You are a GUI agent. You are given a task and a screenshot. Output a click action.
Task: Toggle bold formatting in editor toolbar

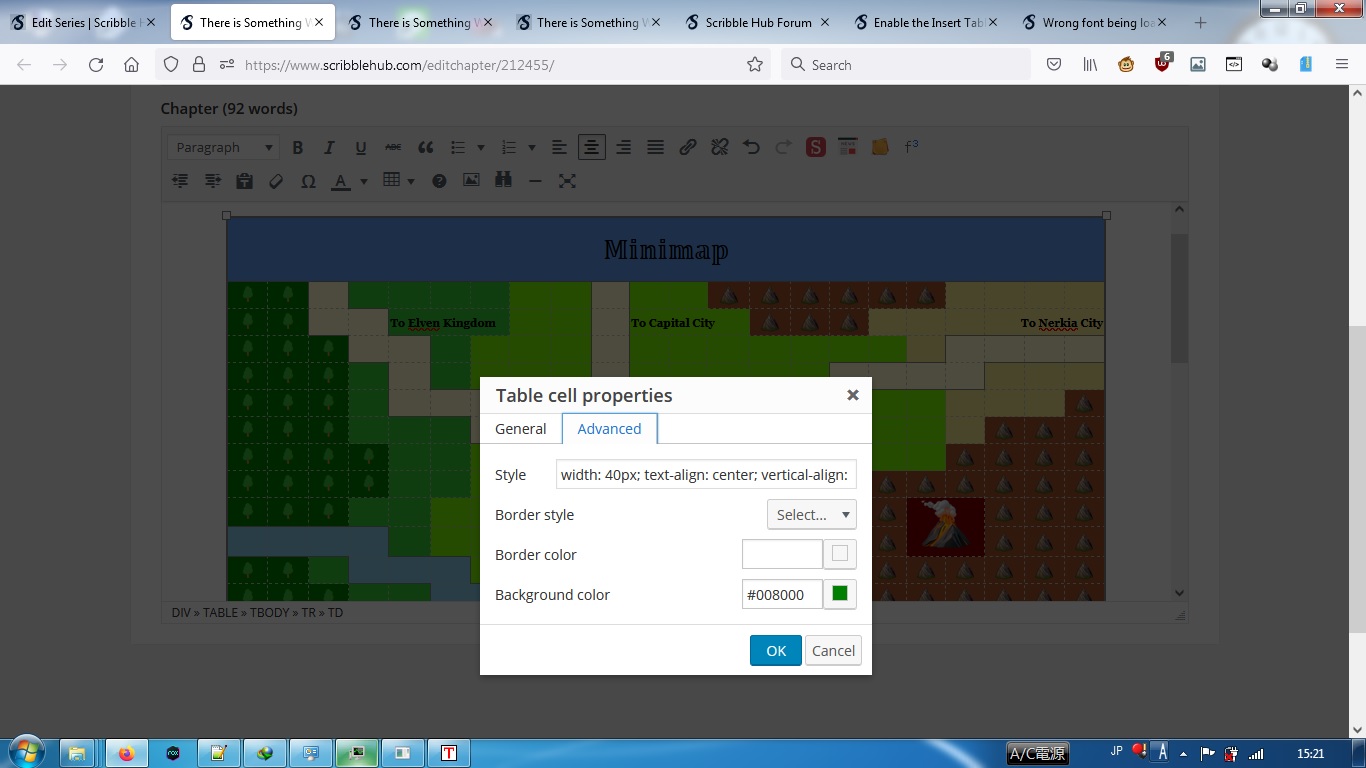[x=297, y=148]
